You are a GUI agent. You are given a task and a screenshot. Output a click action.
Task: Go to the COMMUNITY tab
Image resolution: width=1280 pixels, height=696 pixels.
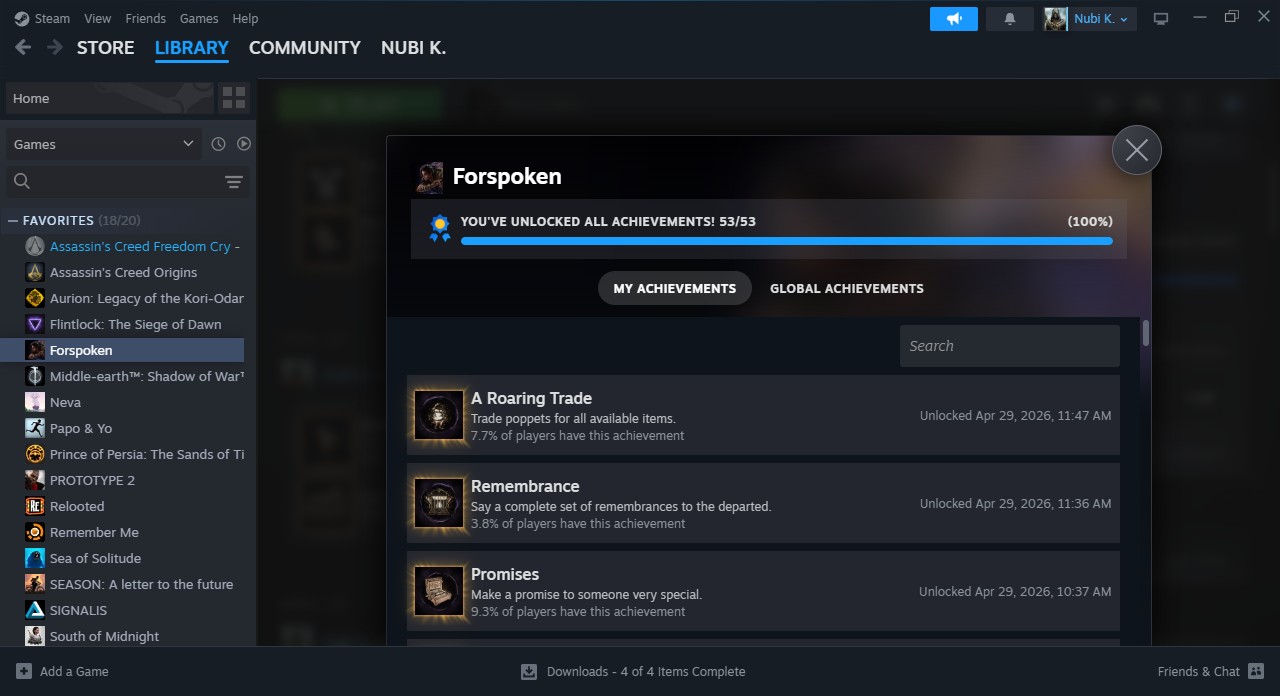pyautogui.click(x=305, y=48)
